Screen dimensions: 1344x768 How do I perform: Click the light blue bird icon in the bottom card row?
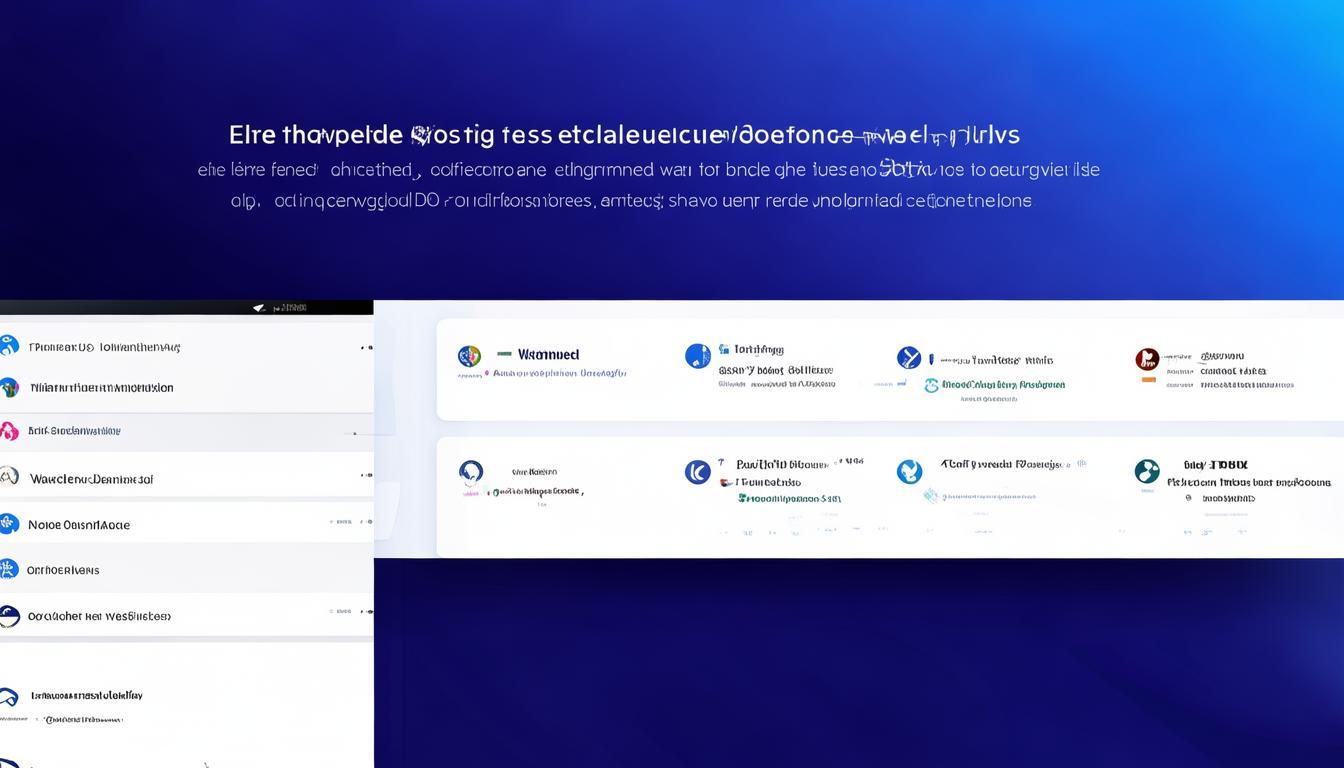909,471
